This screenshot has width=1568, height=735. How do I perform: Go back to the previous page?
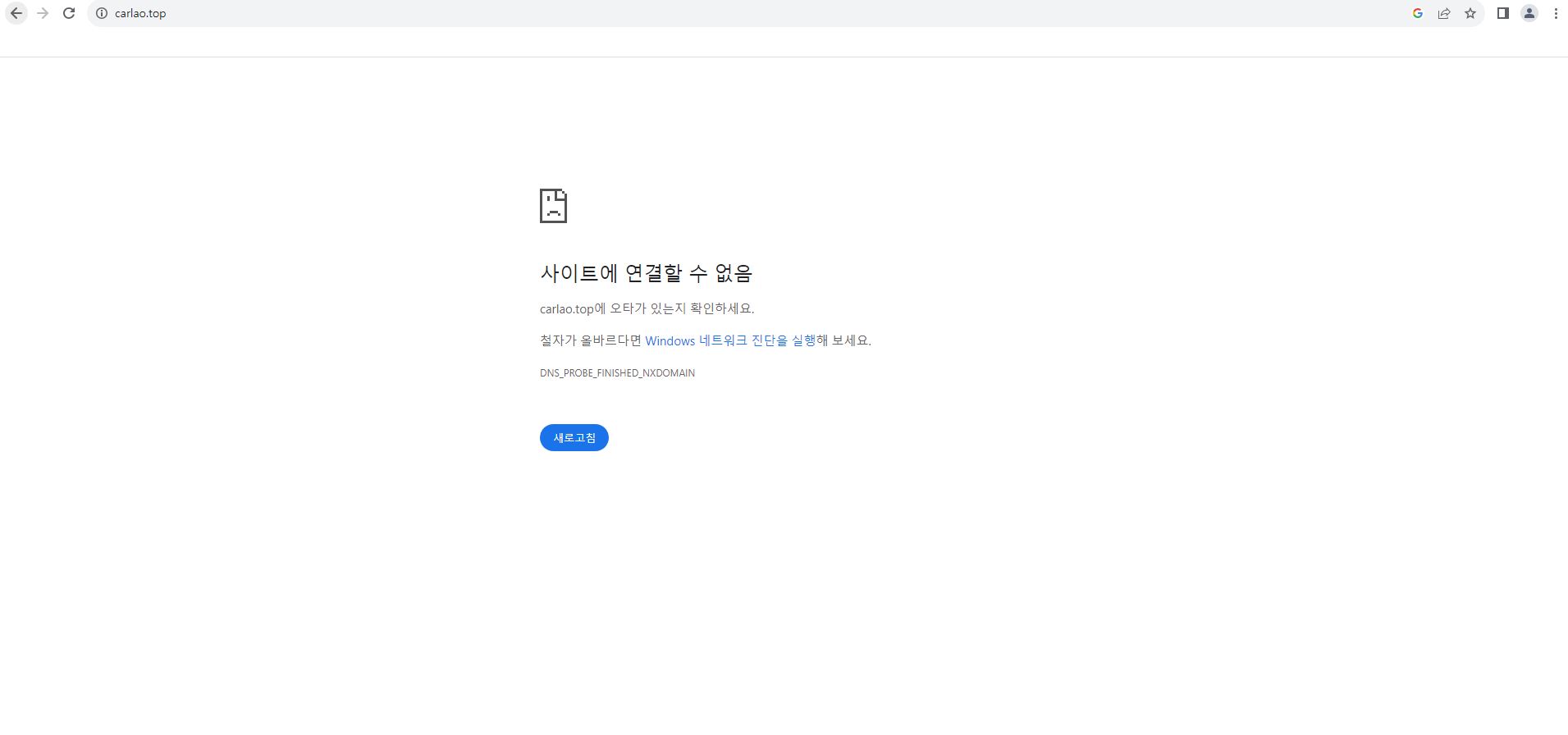(x=16, y=13)
